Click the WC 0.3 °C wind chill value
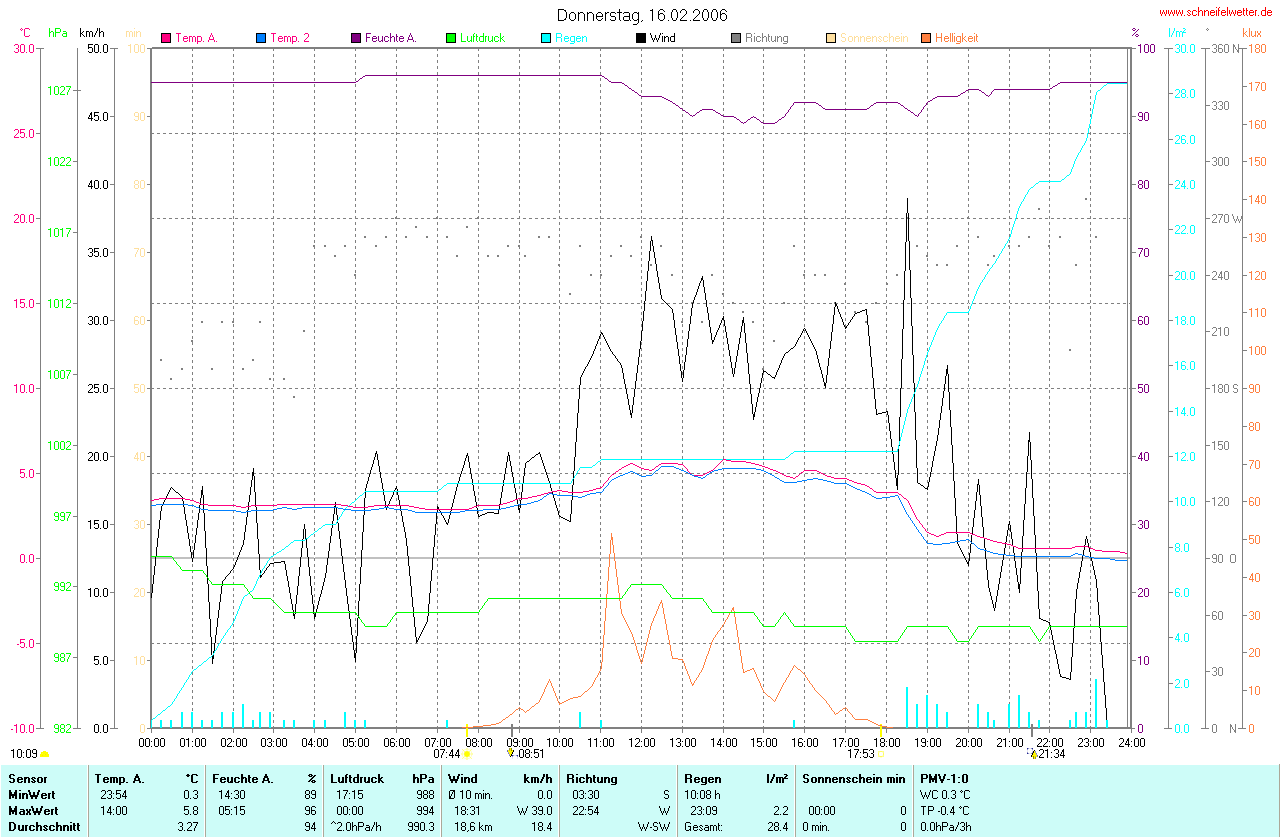1280x837 pixels. (946, 794)
